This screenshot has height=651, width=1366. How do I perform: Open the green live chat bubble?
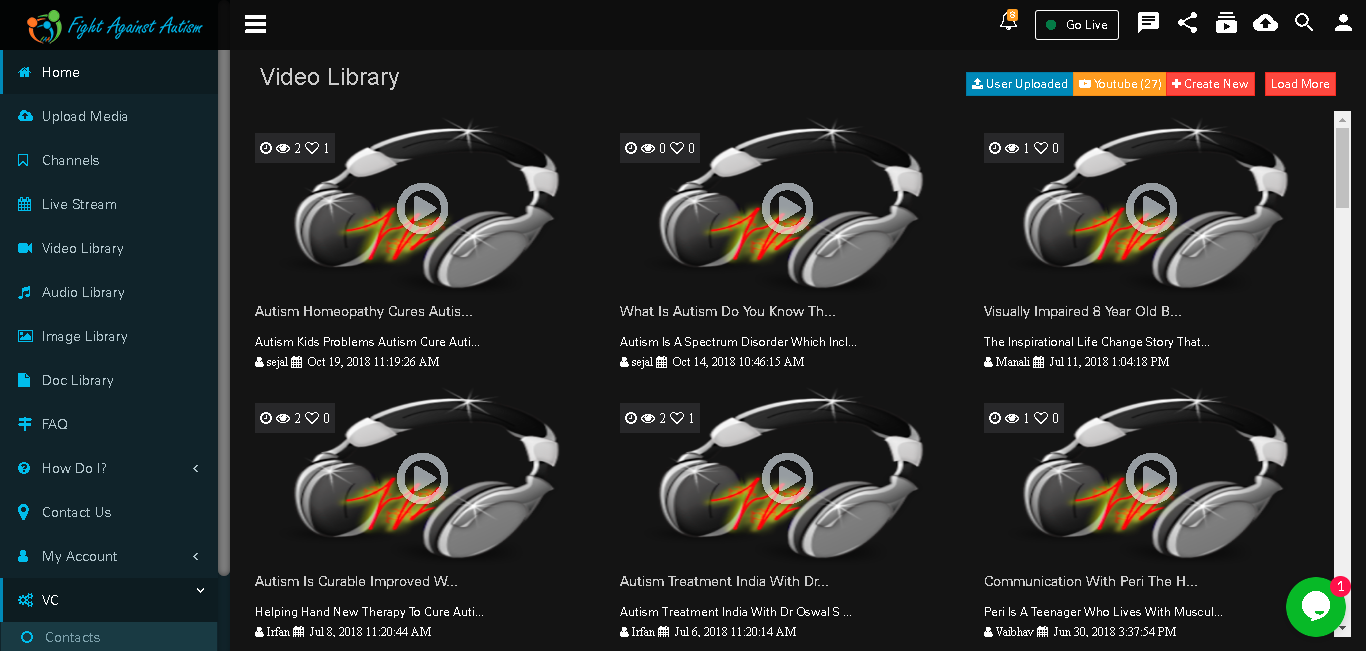click(x=1315, y=607)
